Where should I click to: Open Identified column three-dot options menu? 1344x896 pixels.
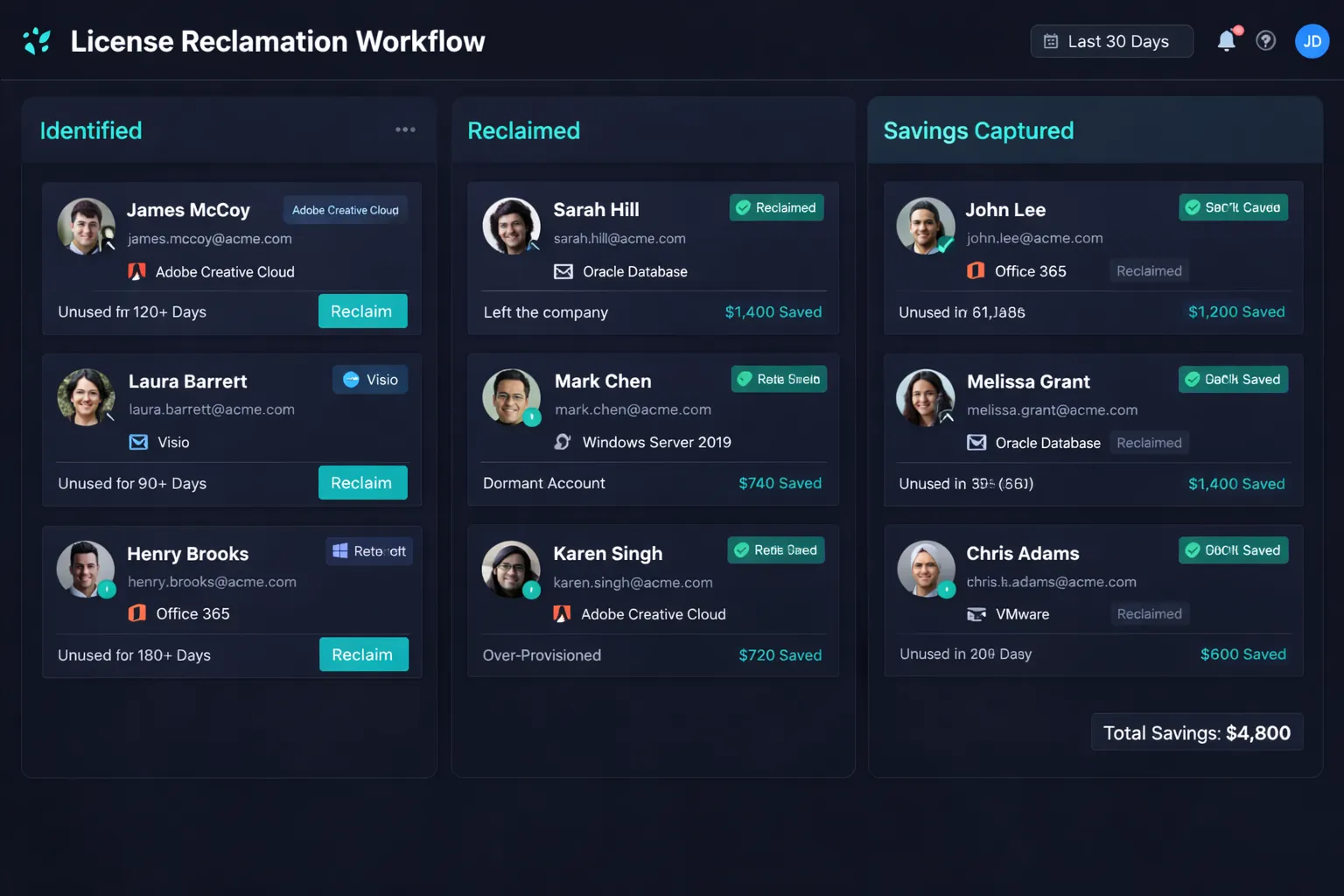click(x=405, y=129)
